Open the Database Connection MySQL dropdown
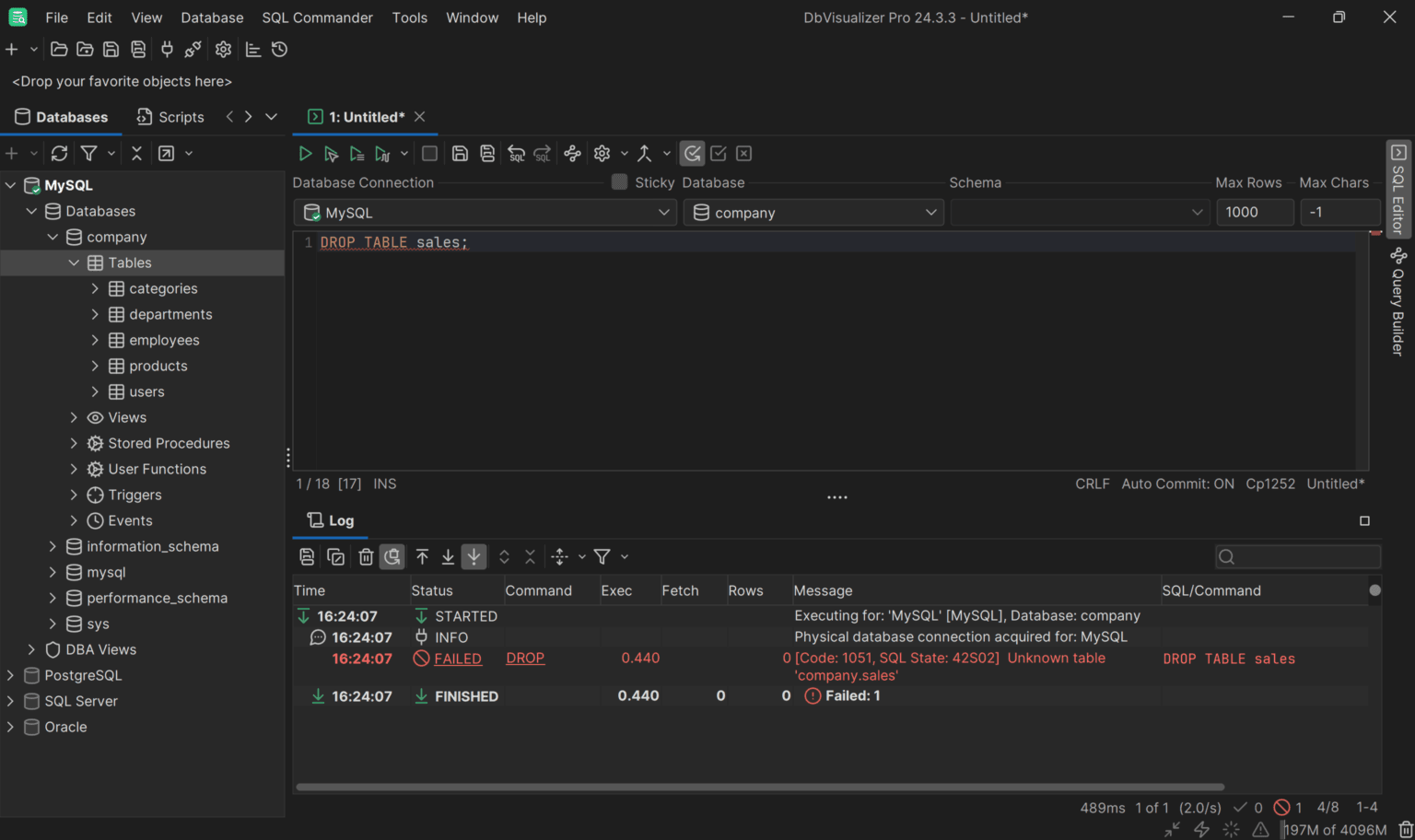 pos(485,213)
